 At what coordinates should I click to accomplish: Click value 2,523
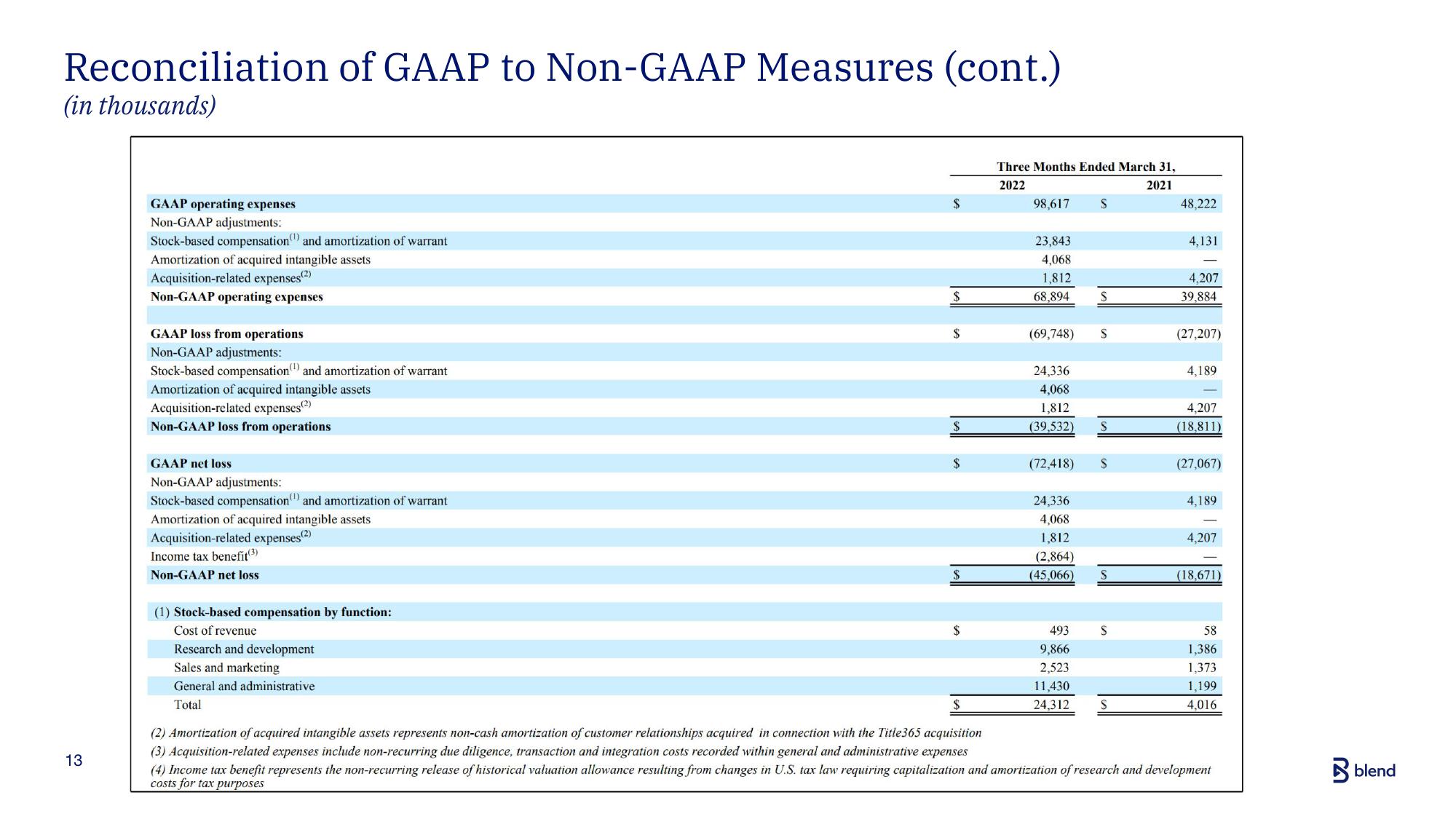[1055, 668]
